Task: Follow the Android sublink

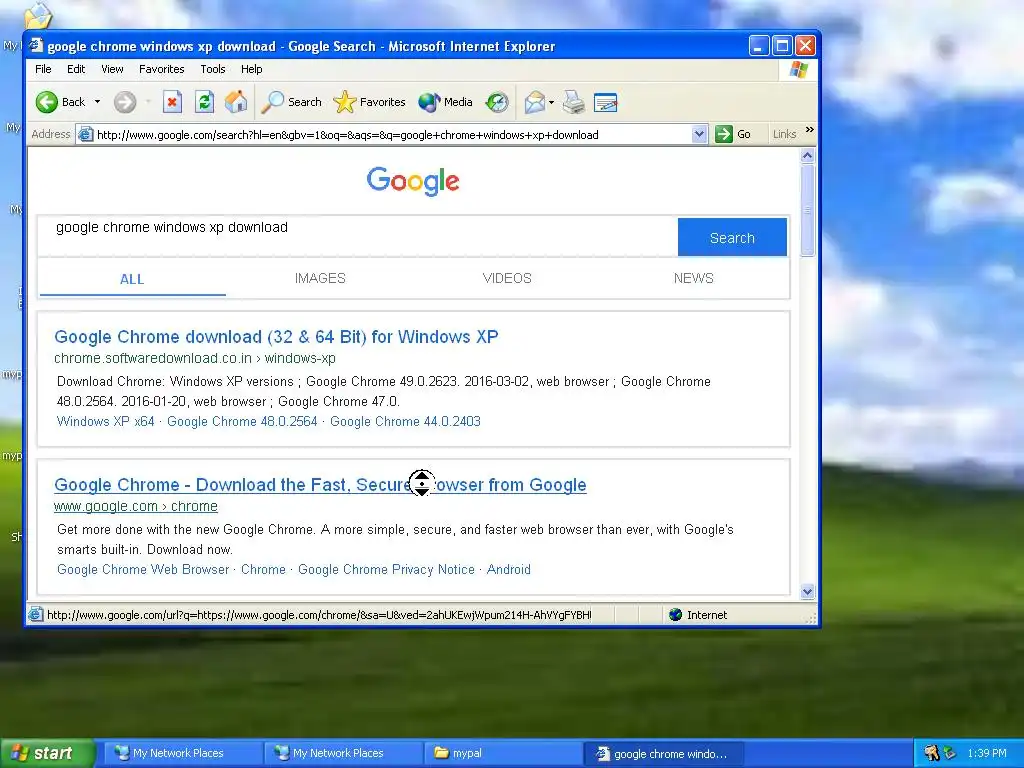Action: [x=509, y=569]
